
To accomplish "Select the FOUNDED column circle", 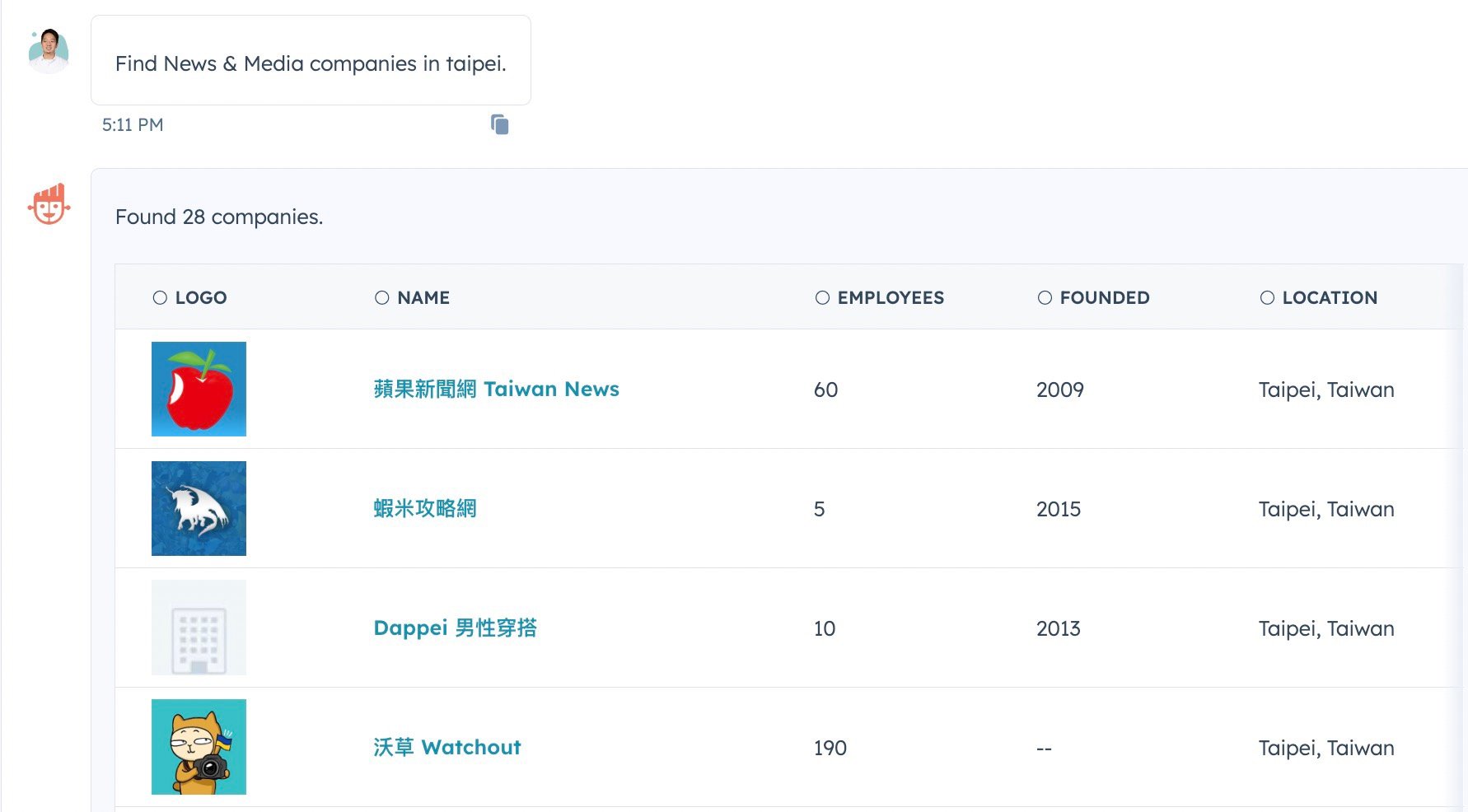I will pyautogui.click(x=1046, y=297).
